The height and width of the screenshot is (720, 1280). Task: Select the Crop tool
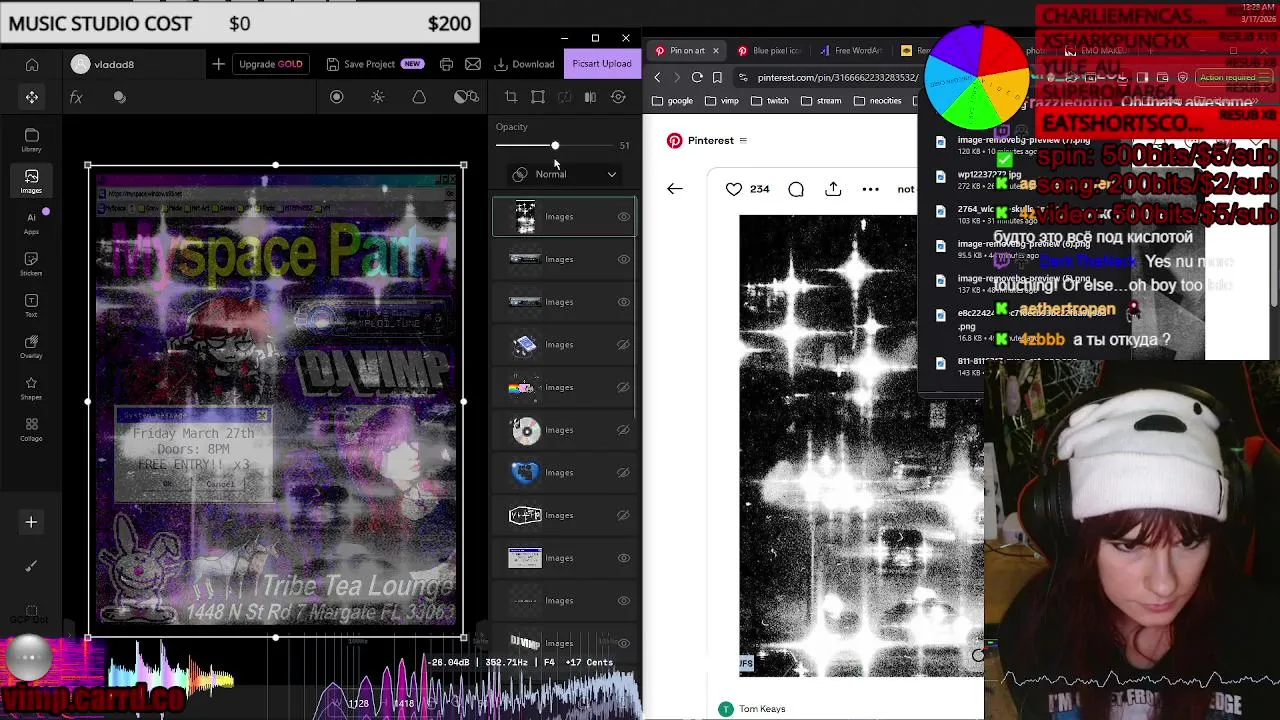click(x=511, y=97)
